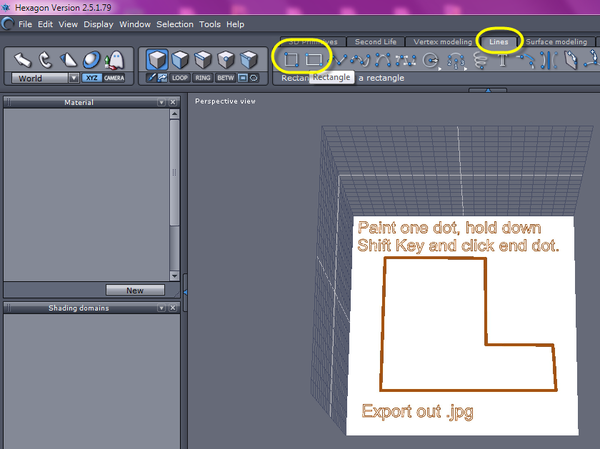Activate the Scale cone tool
This screenshot has width=600, height=449.
tap(68, 60)
